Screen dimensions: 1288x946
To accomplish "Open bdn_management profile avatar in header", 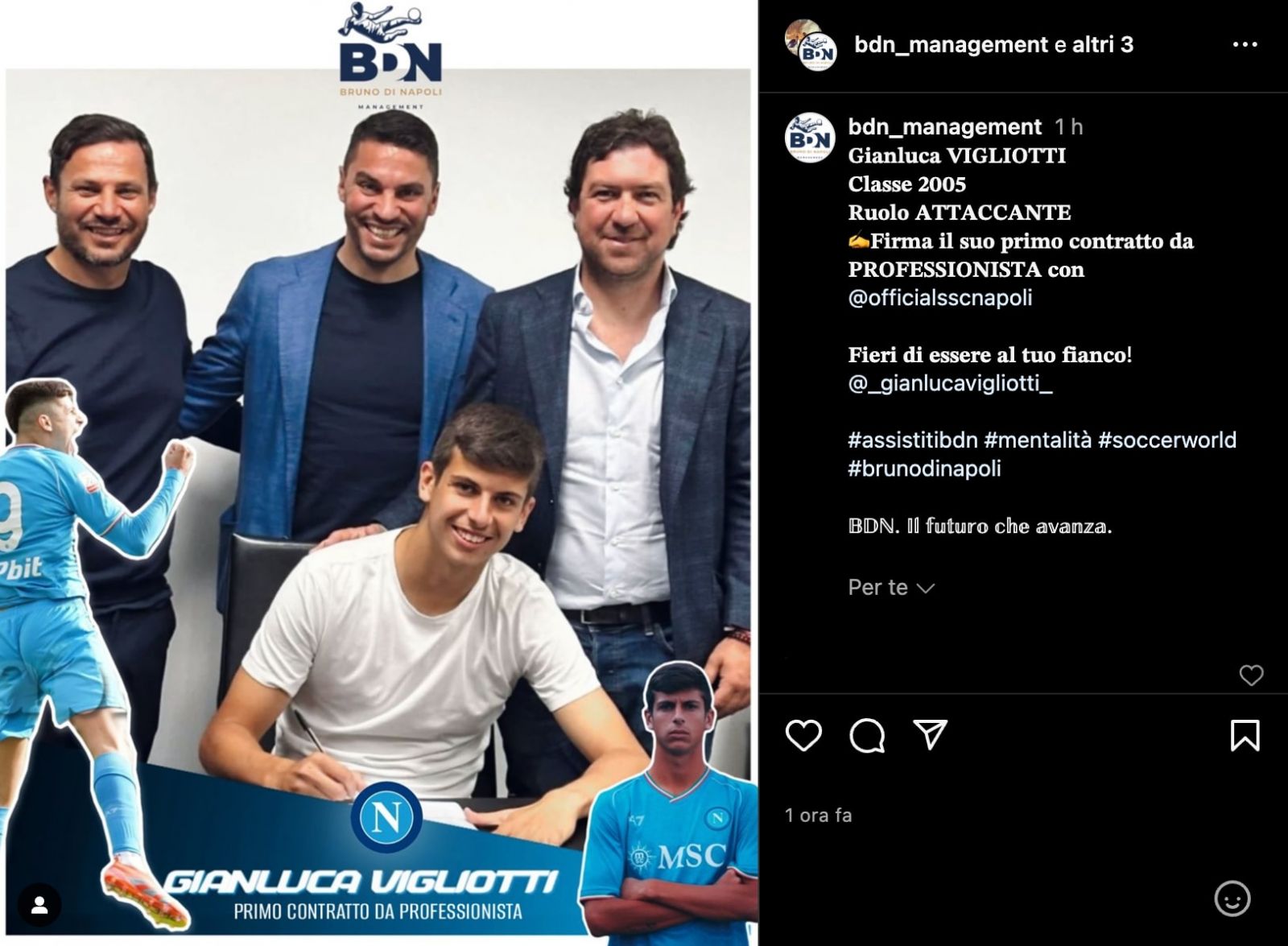I will click(x=811, y=45).
